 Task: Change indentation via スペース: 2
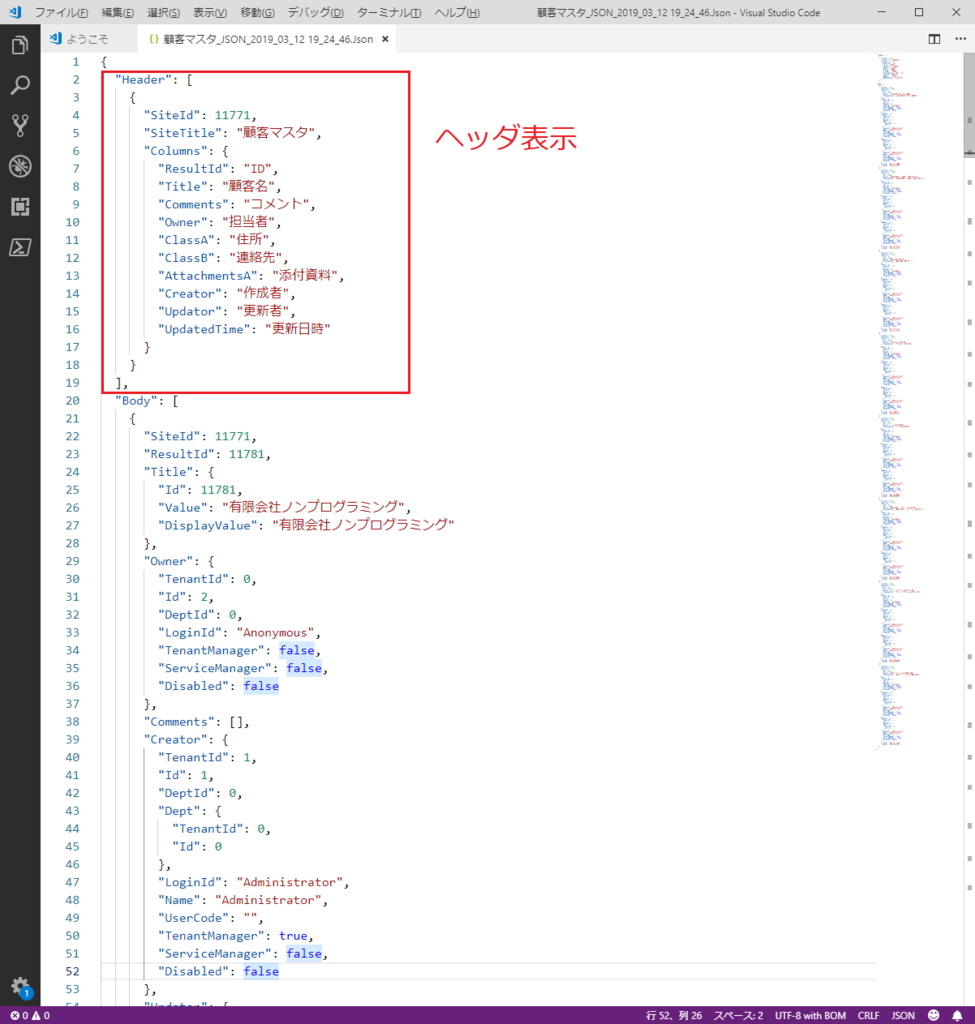[738, 1016]
